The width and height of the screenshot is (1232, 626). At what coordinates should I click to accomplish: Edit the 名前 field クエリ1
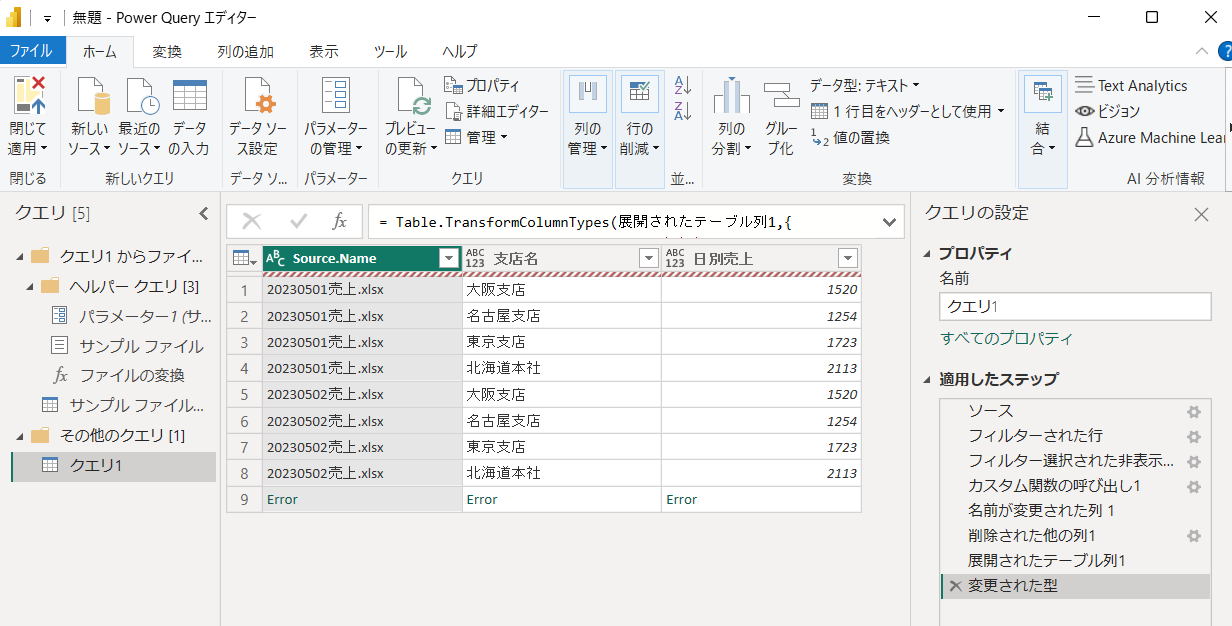point(1075,307)
